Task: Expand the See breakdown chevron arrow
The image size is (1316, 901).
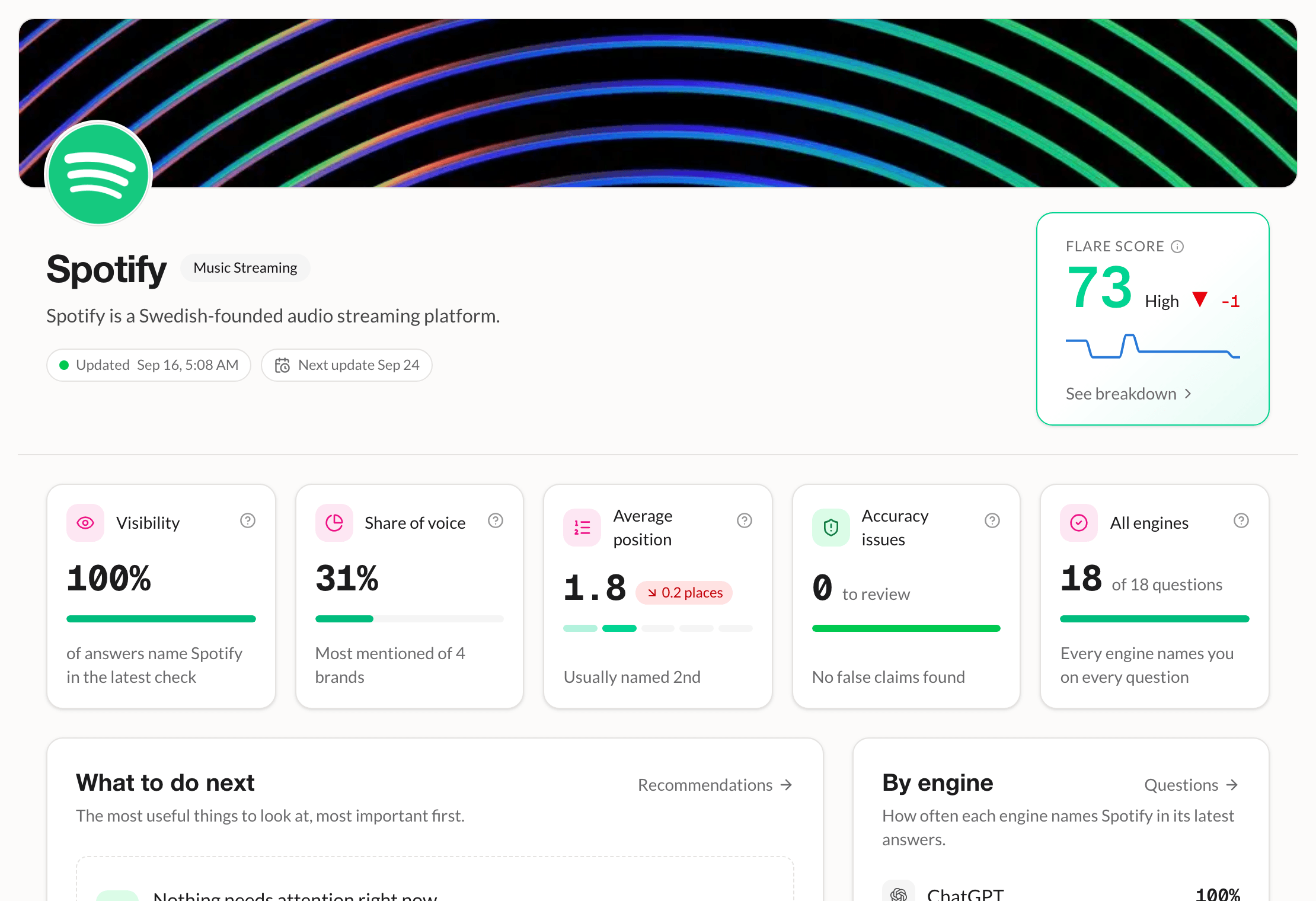Action: point(1187,394)
